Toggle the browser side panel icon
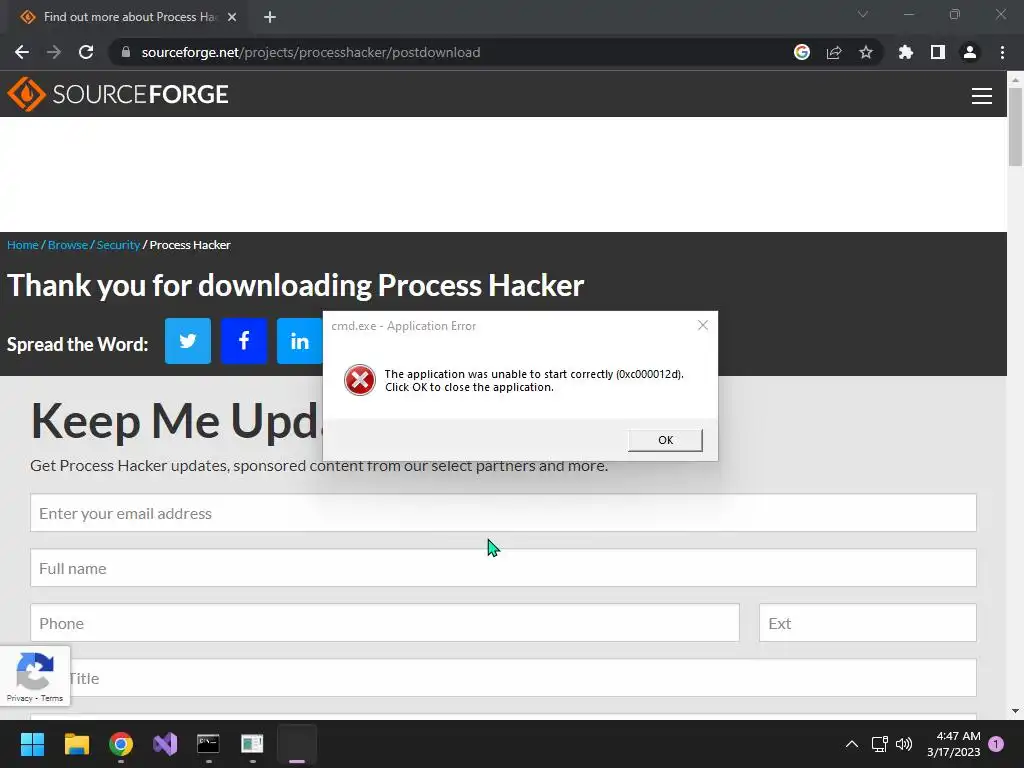 [938, 52]
